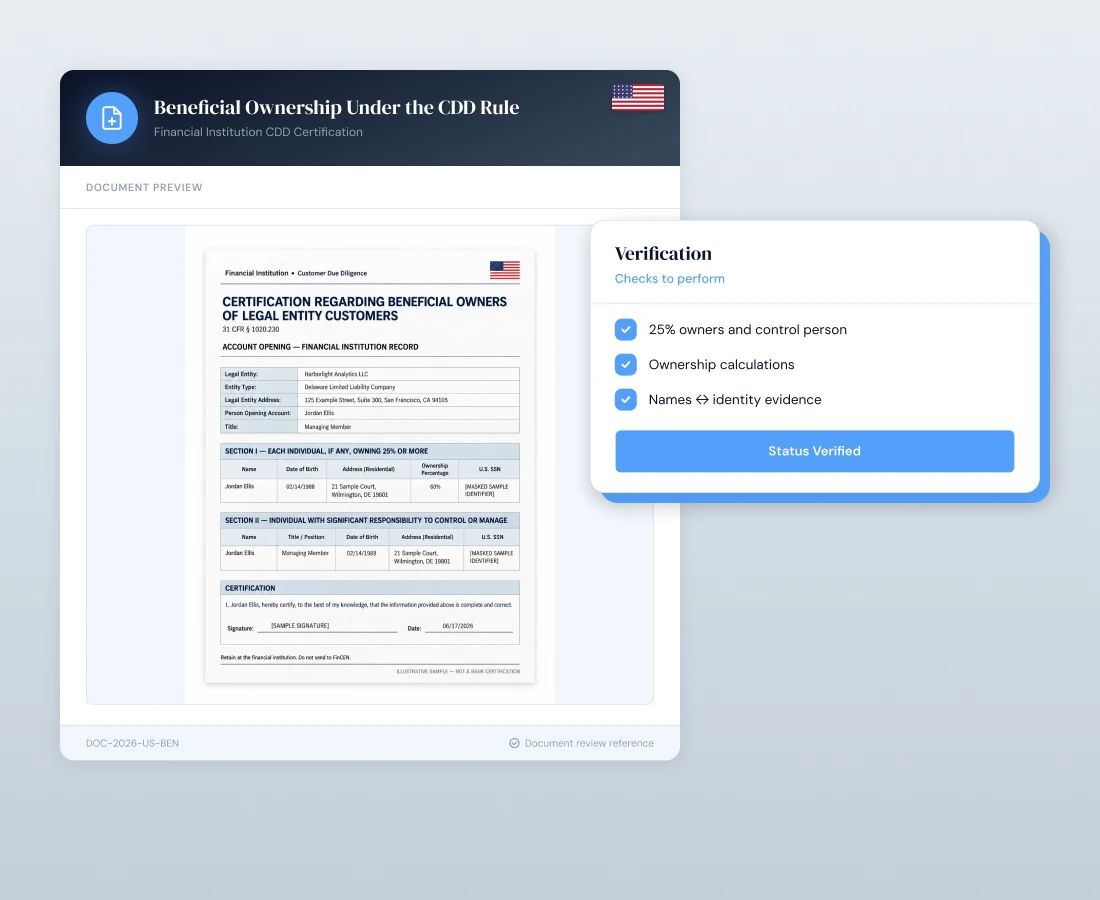
Task: Click the Status Verified button
Action: 814,451
